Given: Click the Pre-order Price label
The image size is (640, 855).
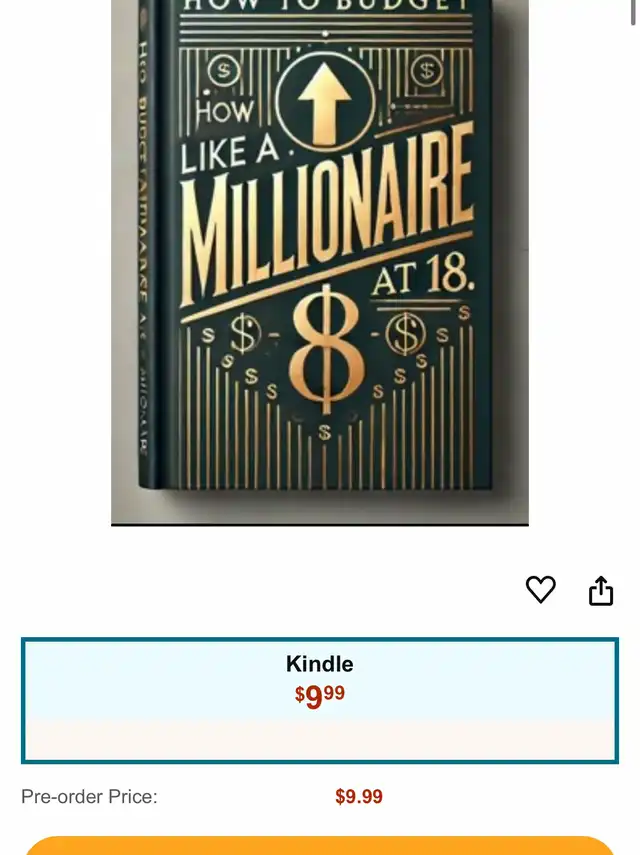Looking at the screenshot, I should point(89,797).
